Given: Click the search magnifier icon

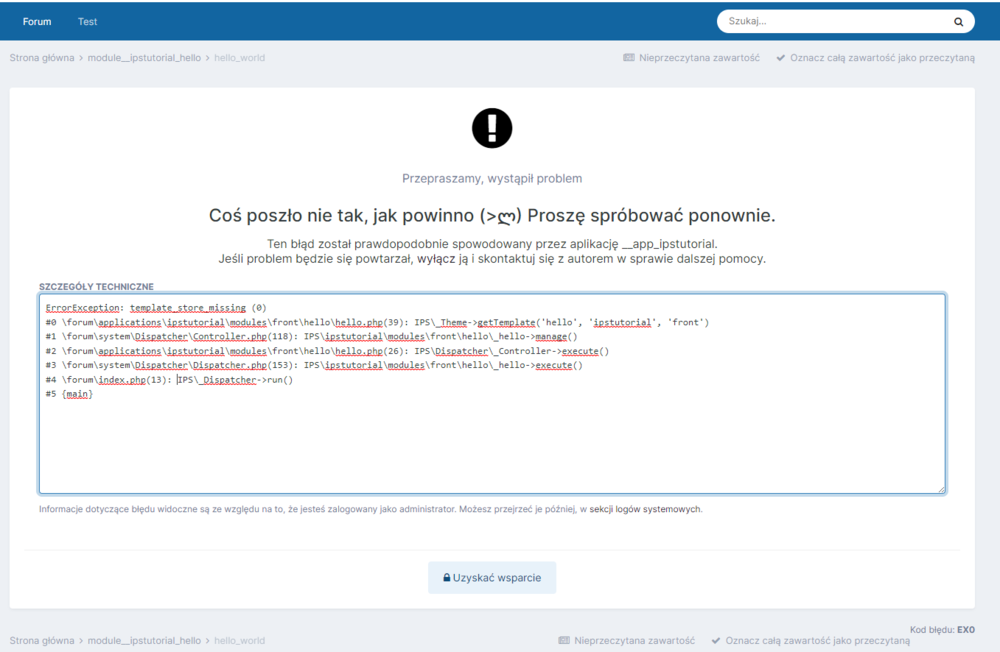Looking at the screenshot, I should point(958,21).
